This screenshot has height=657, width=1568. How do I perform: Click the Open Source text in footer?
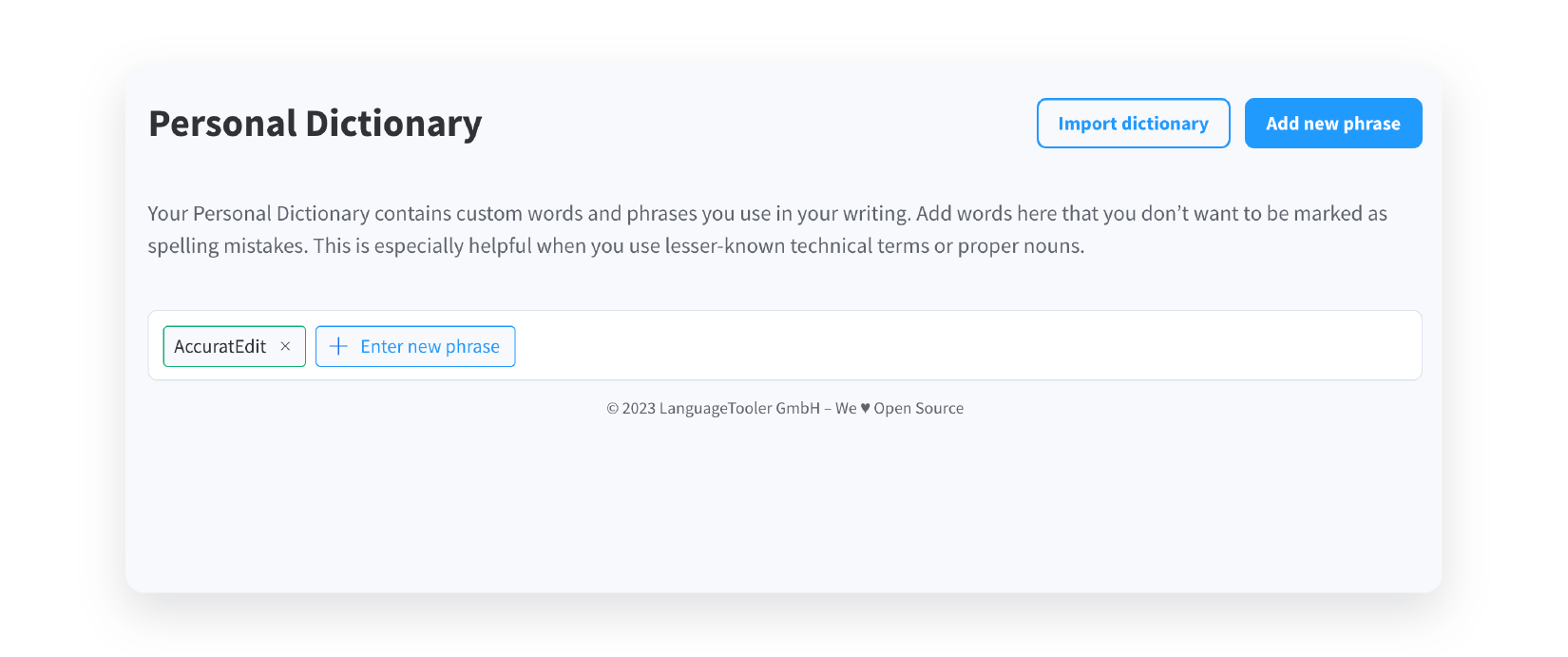pyautogui.click(x=919, y=408)
